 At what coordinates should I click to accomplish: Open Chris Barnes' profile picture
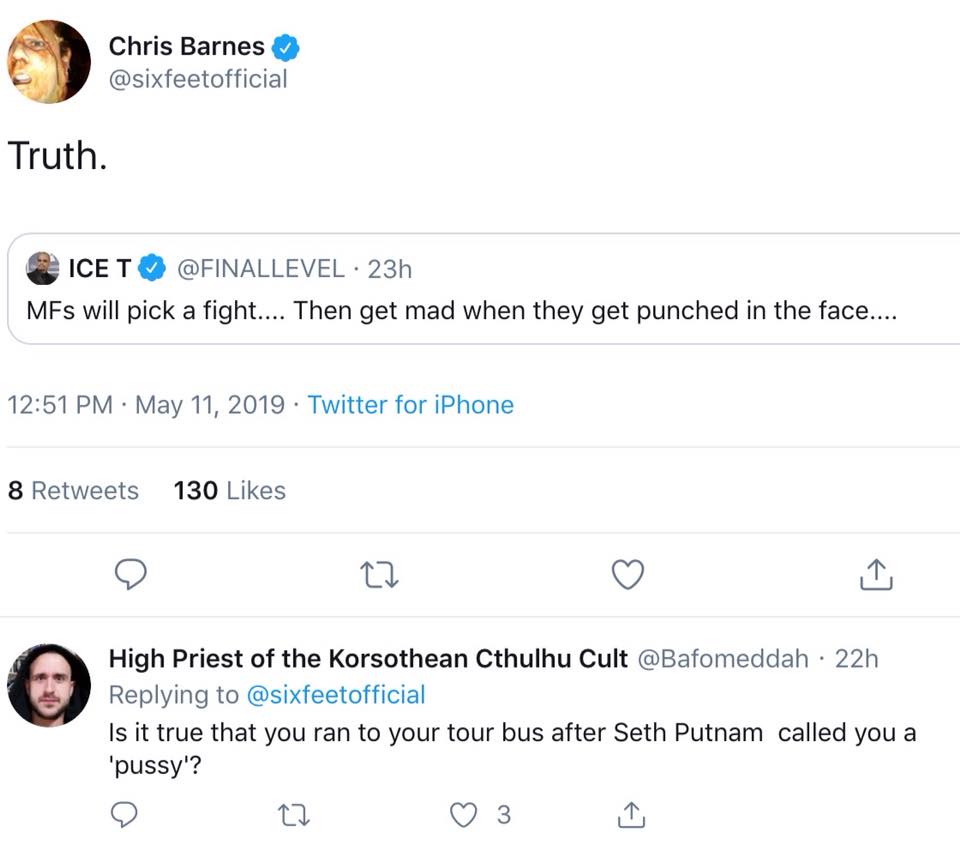click(x=49, y=61)
